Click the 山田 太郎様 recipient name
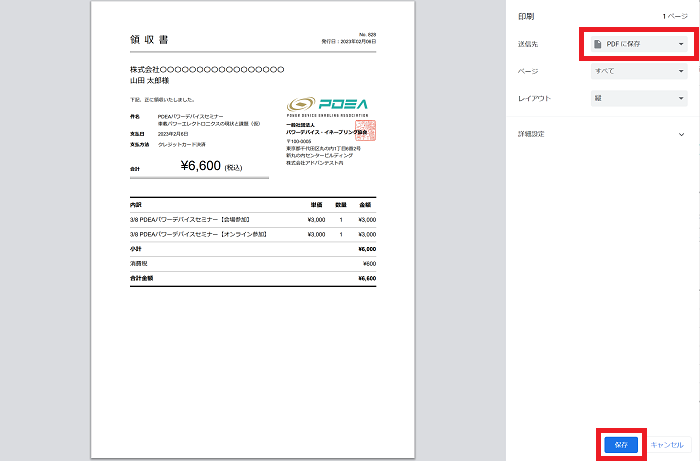The image size is (700, 461). click(151, 79)
